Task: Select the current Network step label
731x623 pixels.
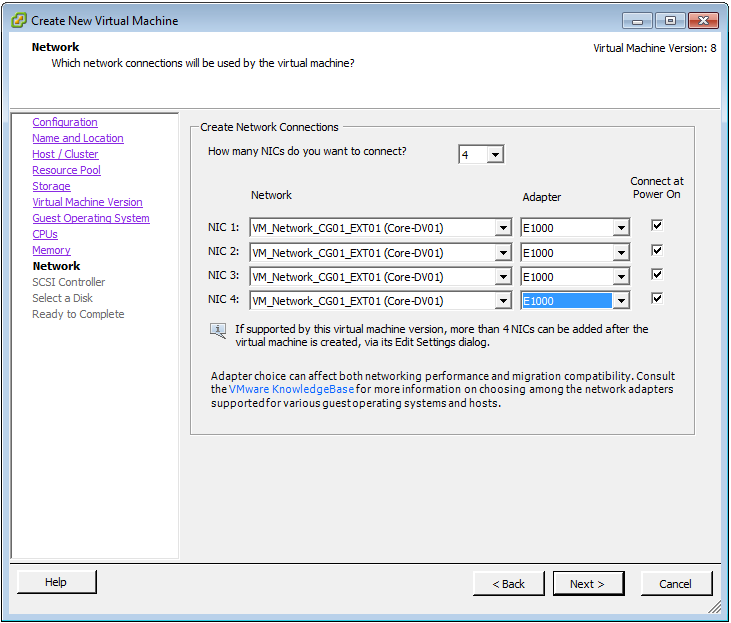Action: [x=56, y=266]
